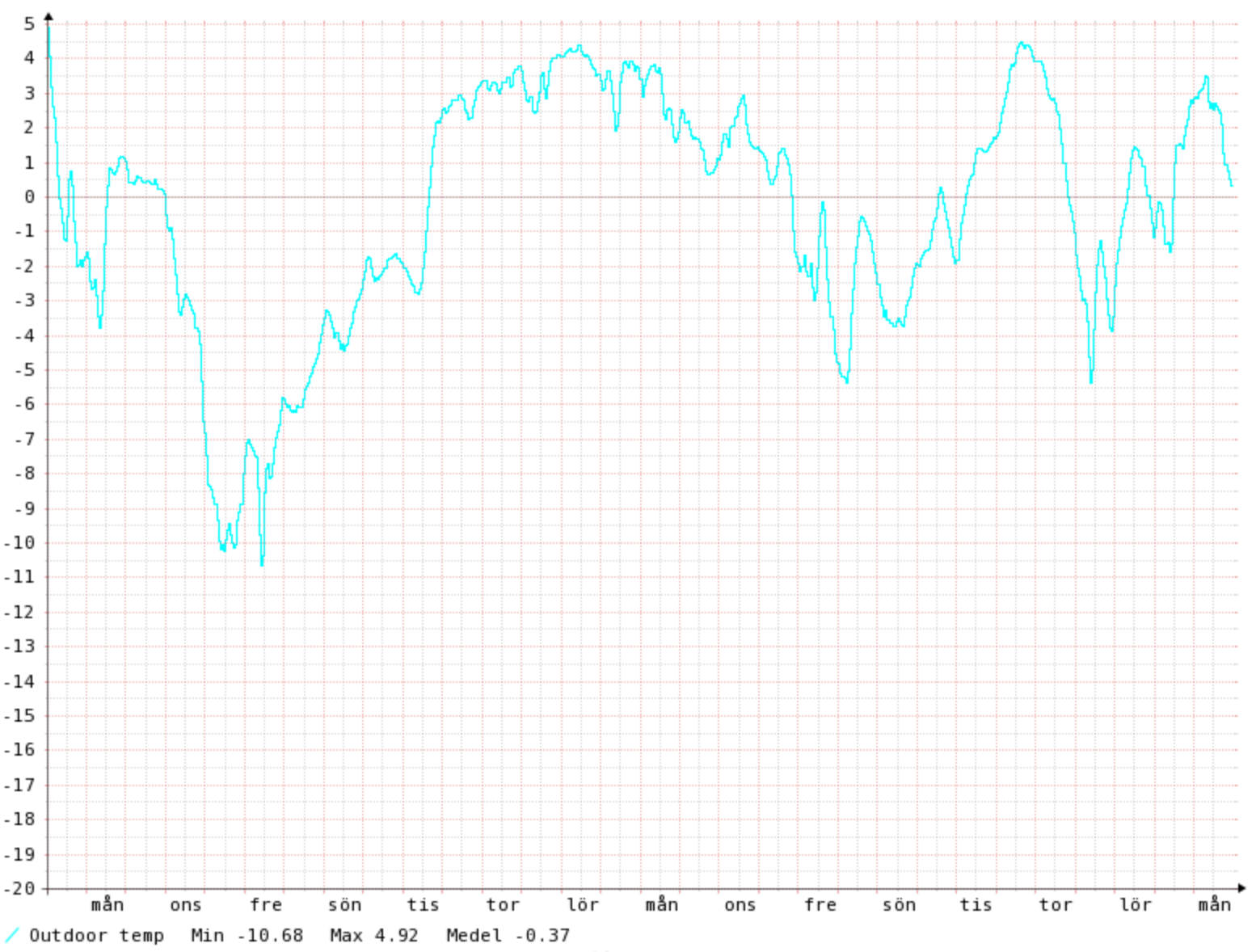This screenshot has width=1256, height=952.
Task: Click the 0 label on the temperature axis
Action: [x=30, y=197]
